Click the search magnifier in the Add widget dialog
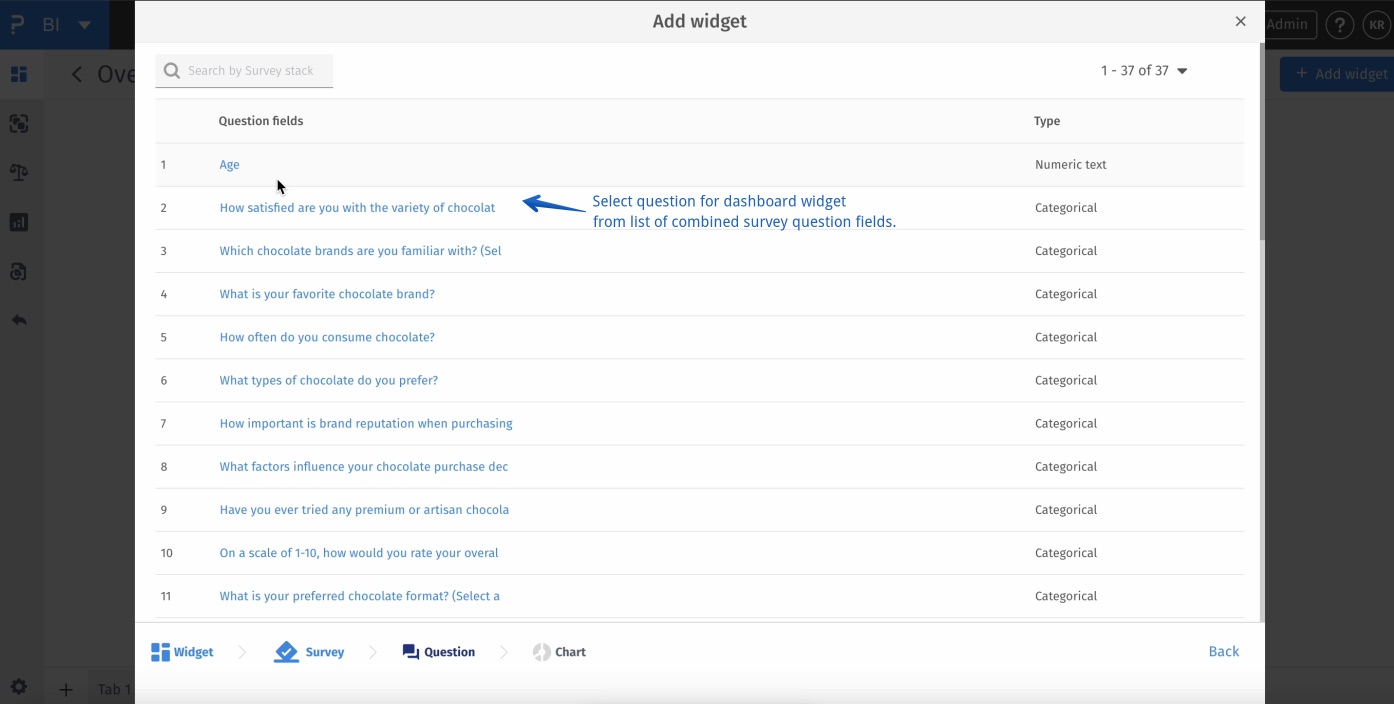 [171, 70]
